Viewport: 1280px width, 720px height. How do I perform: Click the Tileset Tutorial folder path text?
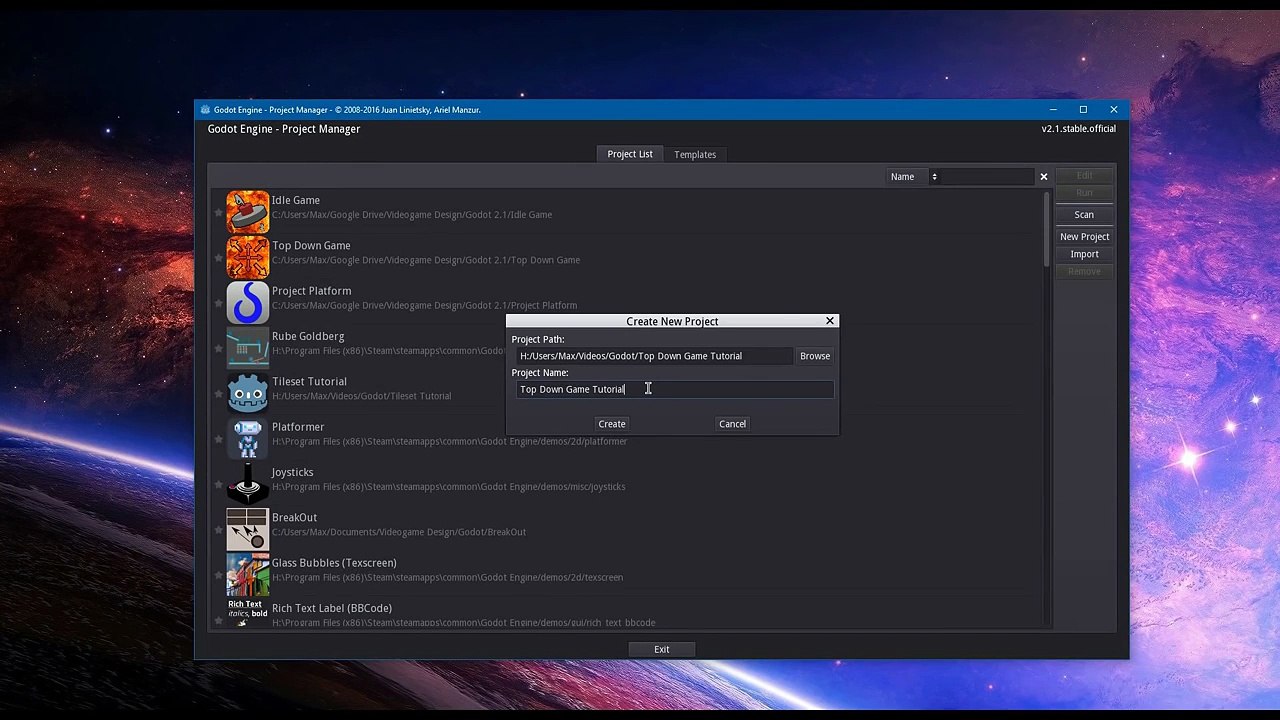point(362,396)
